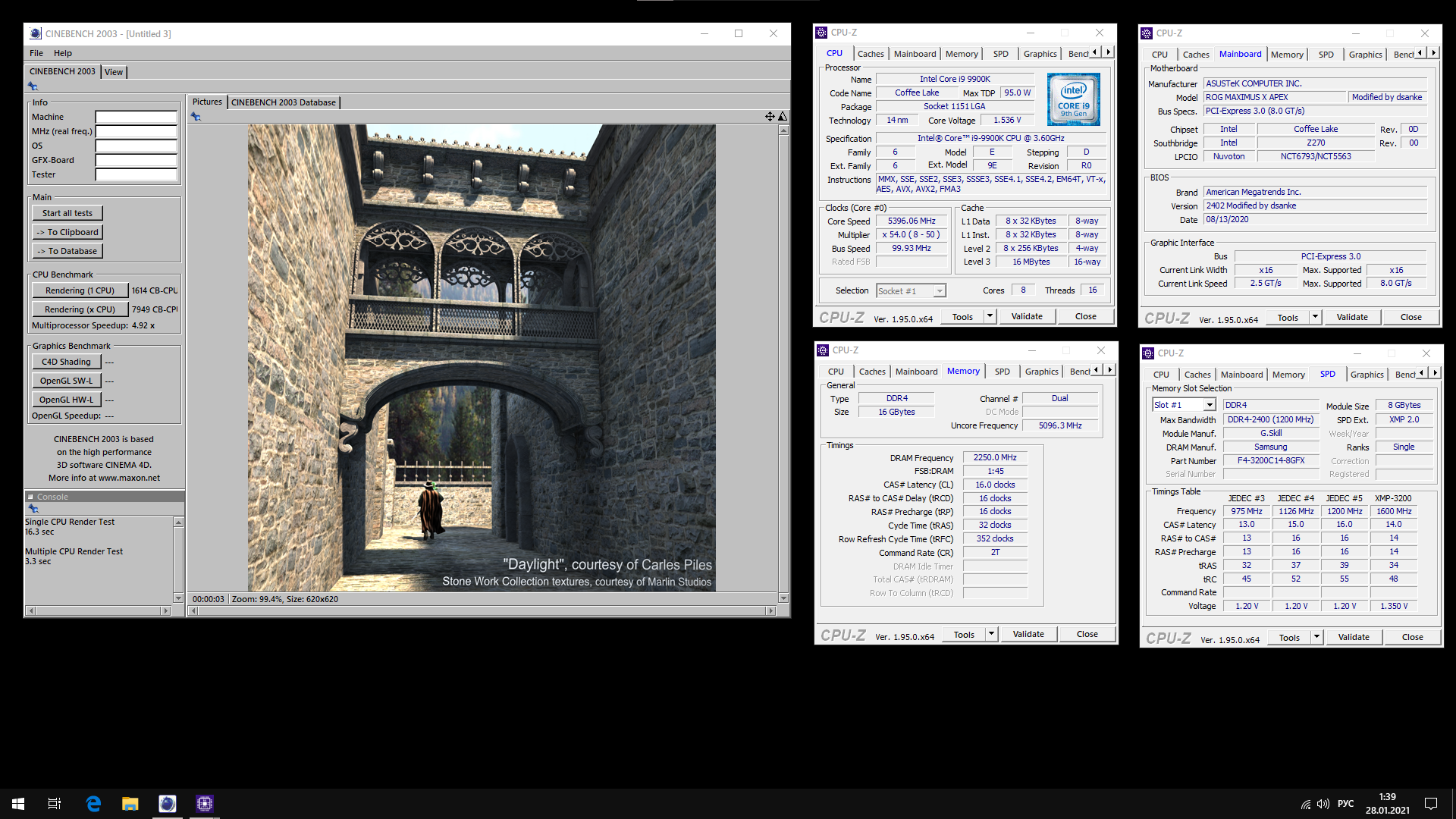Open the Help menu in Cinebench
Image resolution: width=1456 pixels, height=819 pixels.
coord(63,53)
